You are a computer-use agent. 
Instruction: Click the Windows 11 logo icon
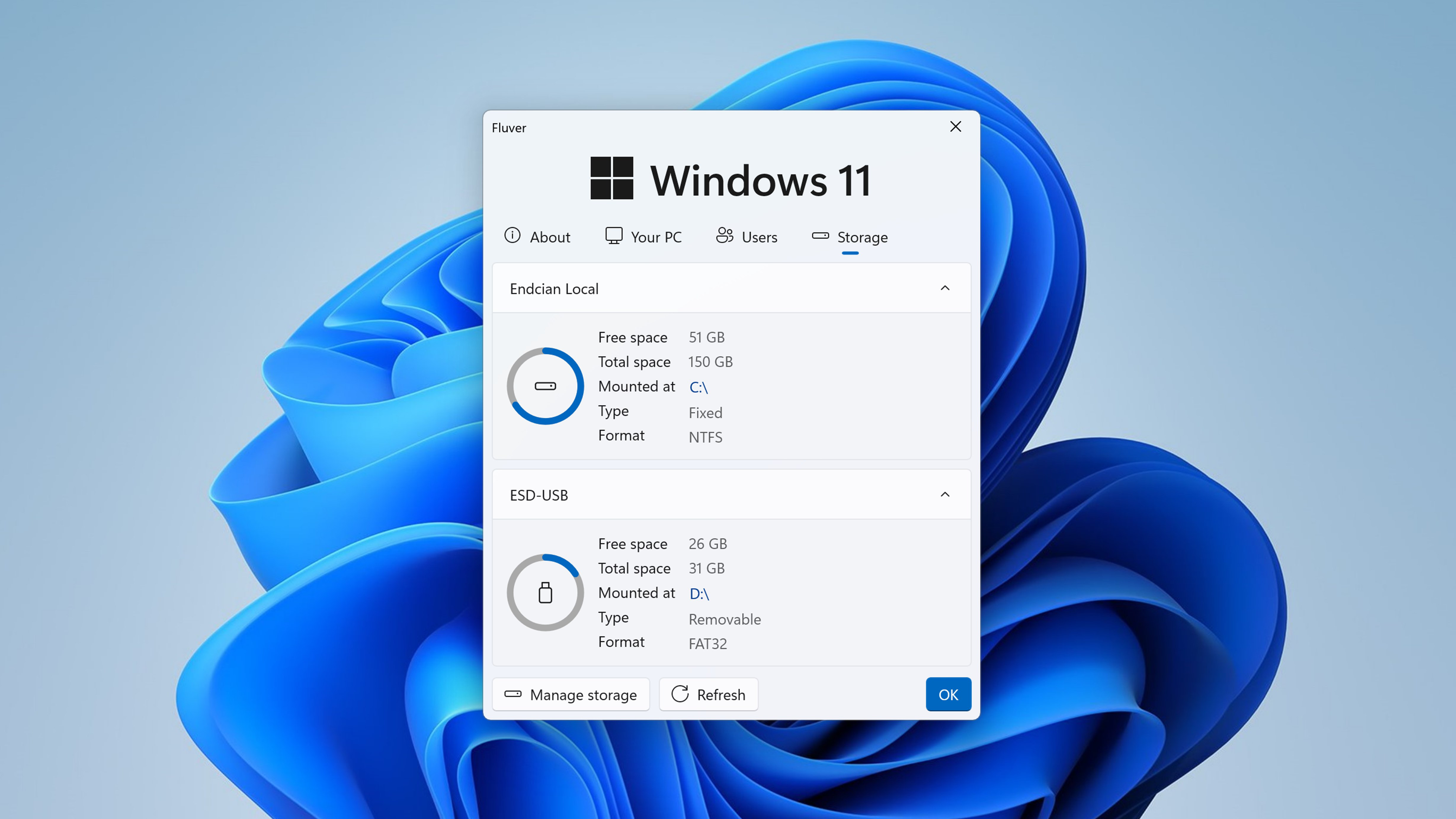coord(611,178)
